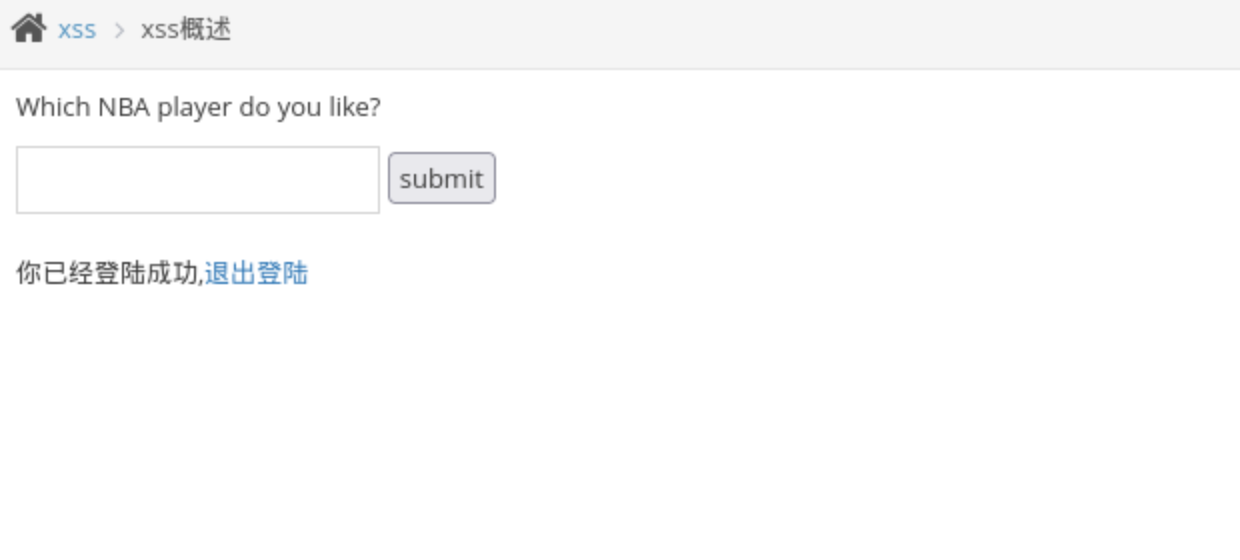Go home via the house icon
Screen dimensions: 1240x560
coord(28,29)
